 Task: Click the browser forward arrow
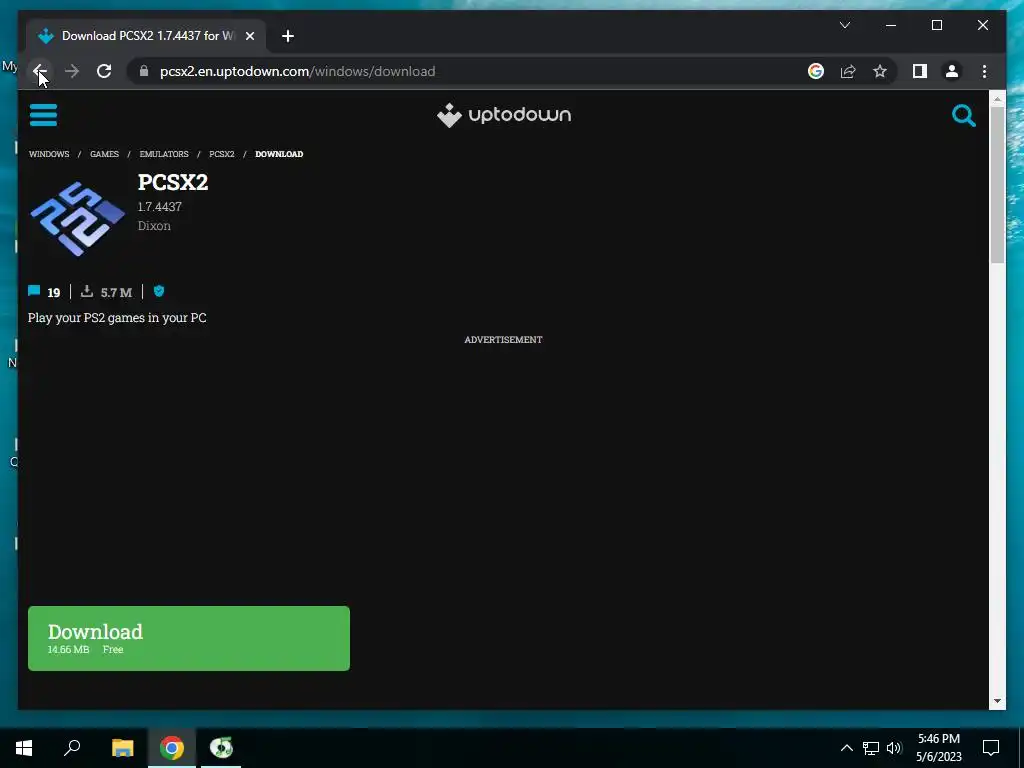[x=72, y=71]
